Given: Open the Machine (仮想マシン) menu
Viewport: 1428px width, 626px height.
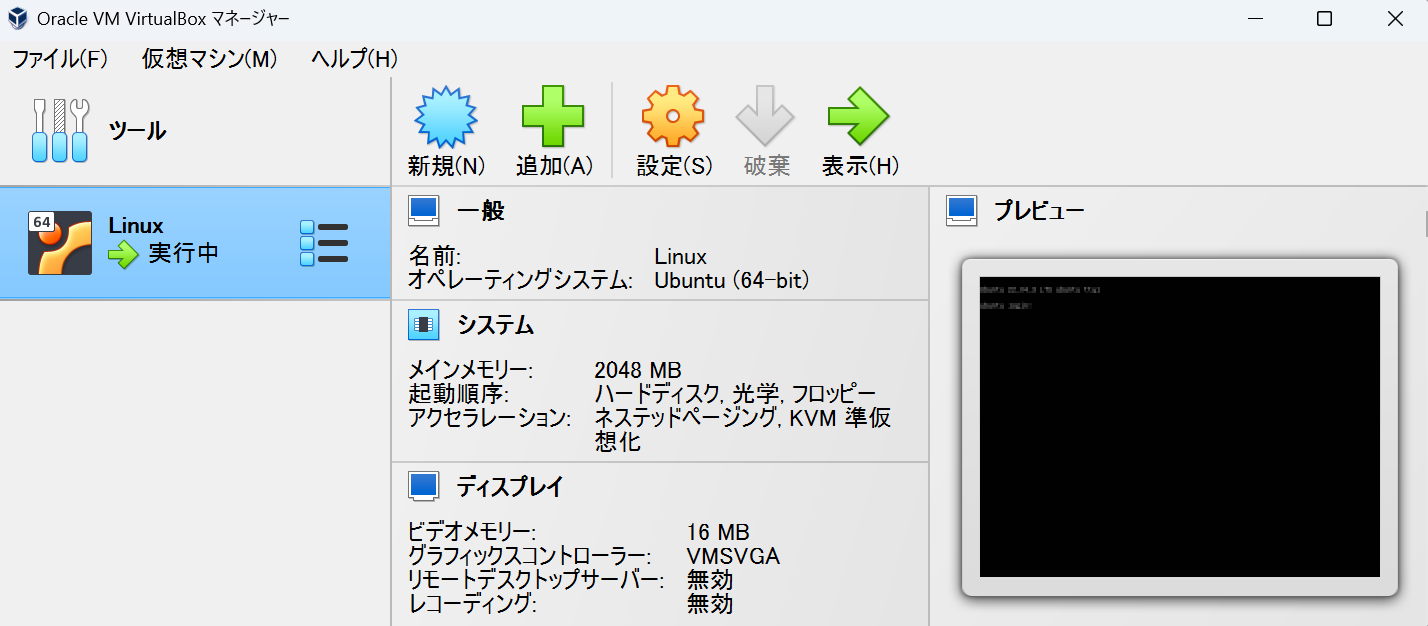Looking at the screenshot, I should pos(209,58).
